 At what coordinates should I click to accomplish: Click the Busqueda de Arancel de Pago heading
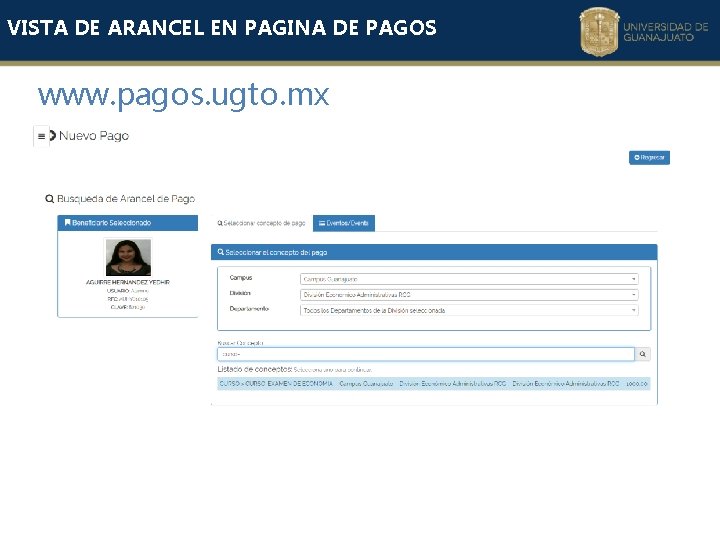(120, 199)
